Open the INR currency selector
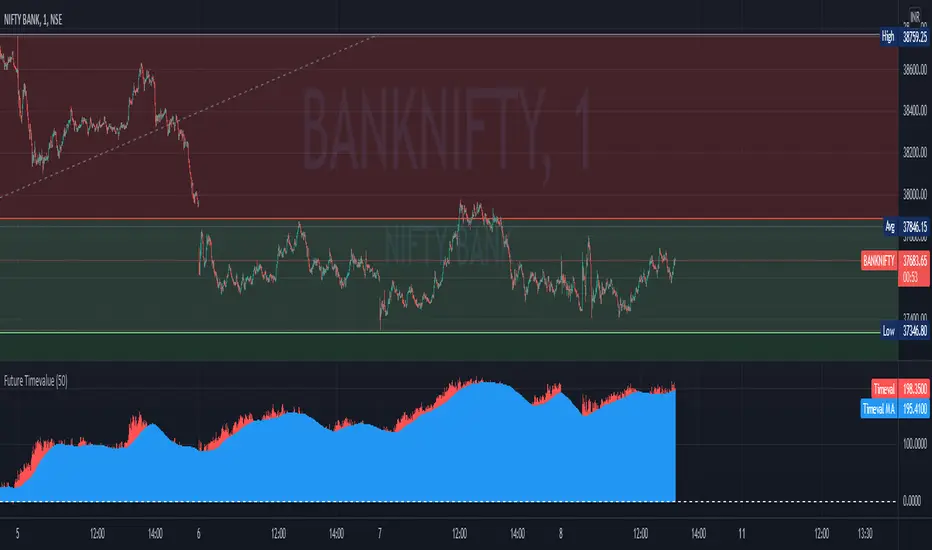This screenshot has width=932, height=550. click(915, 16)
